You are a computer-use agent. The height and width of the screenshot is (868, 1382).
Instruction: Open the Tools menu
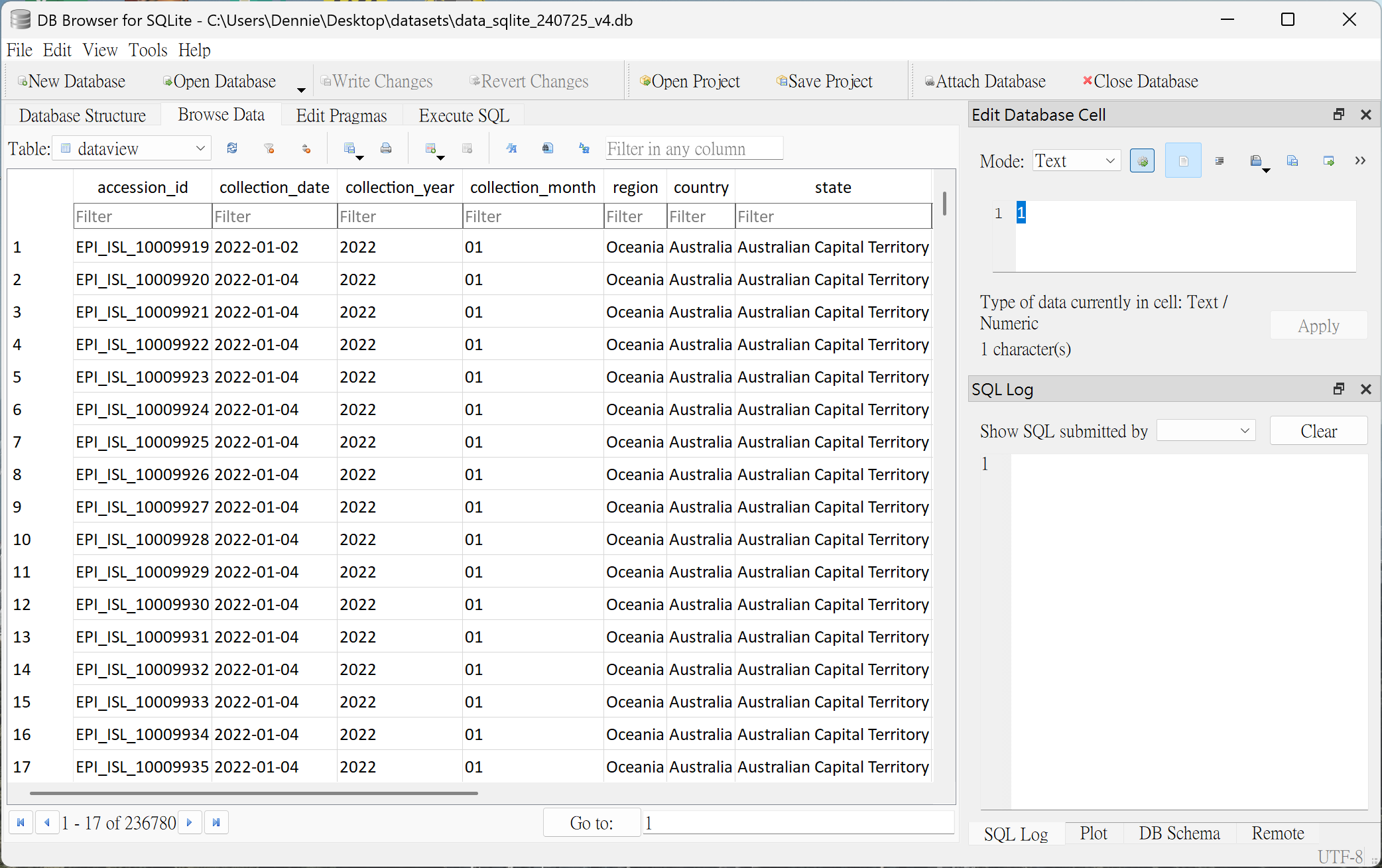click(148, 50)
